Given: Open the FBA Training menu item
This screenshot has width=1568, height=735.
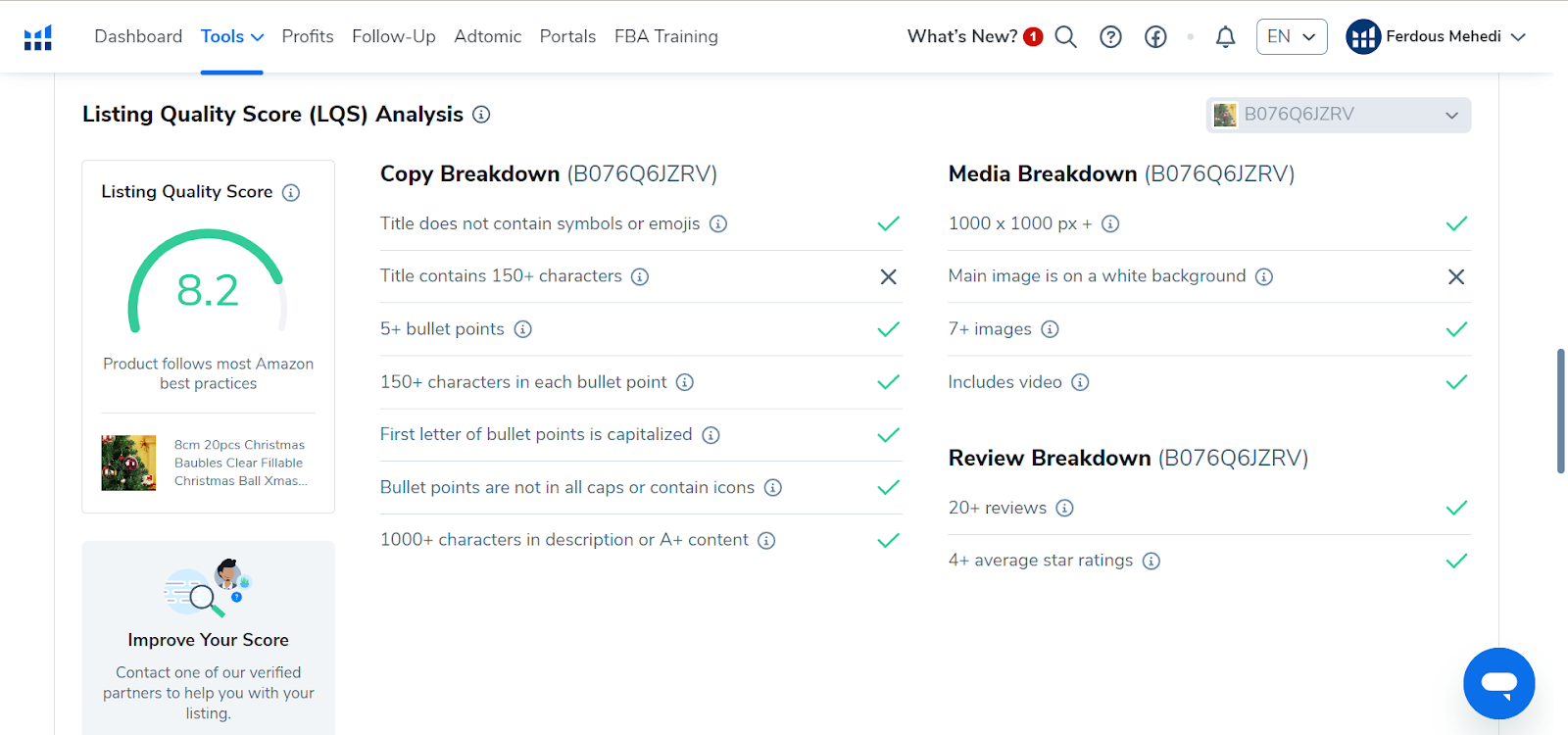Looking at the screenshot, I should [666, 37].
